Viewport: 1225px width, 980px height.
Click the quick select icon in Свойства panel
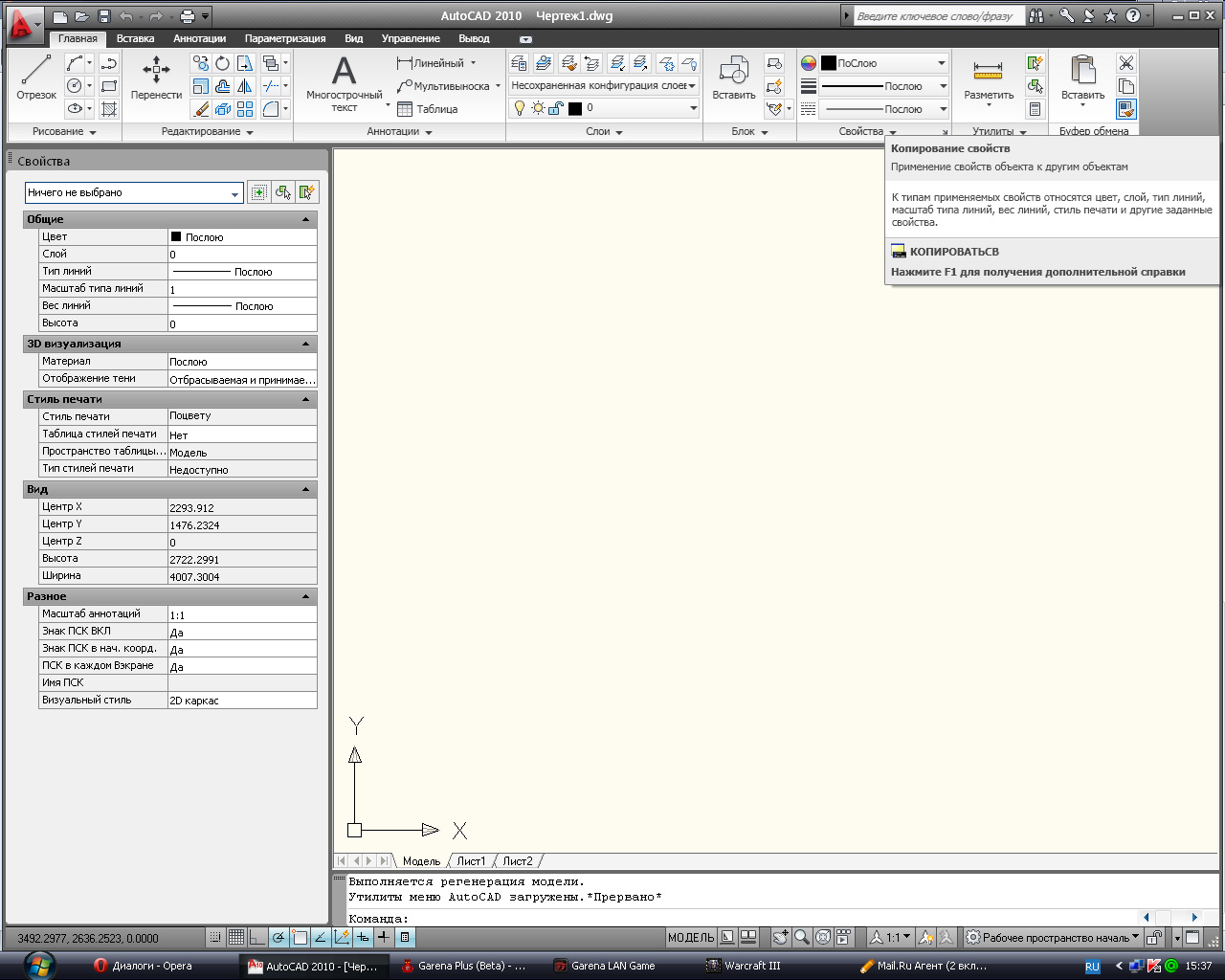[306, 192]
